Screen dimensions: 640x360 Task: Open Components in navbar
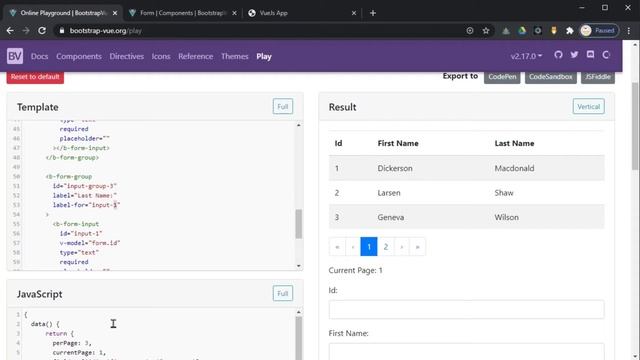tap(79, 56)
